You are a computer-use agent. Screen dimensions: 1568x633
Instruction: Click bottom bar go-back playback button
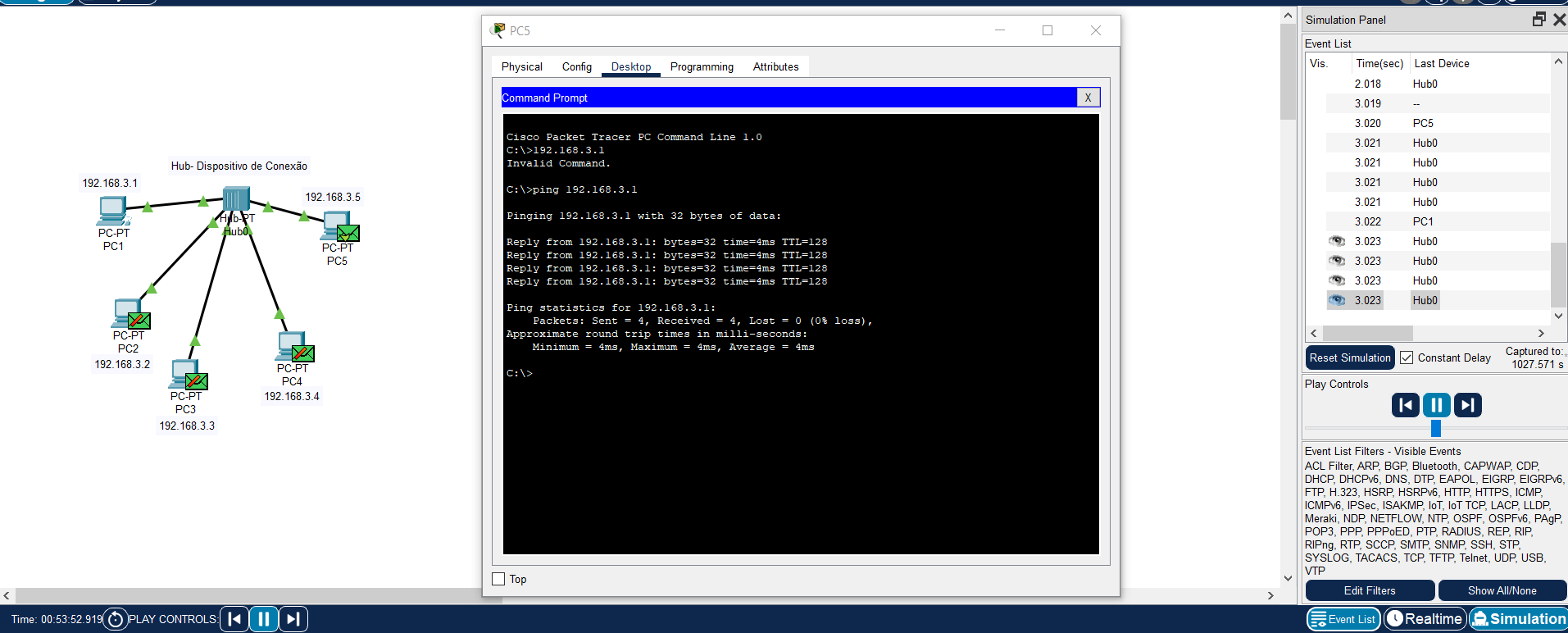coord(234,619)
